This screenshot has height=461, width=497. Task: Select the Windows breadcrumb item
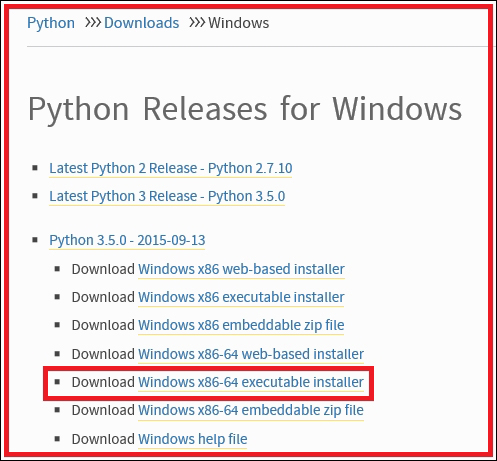coord(238,23)
